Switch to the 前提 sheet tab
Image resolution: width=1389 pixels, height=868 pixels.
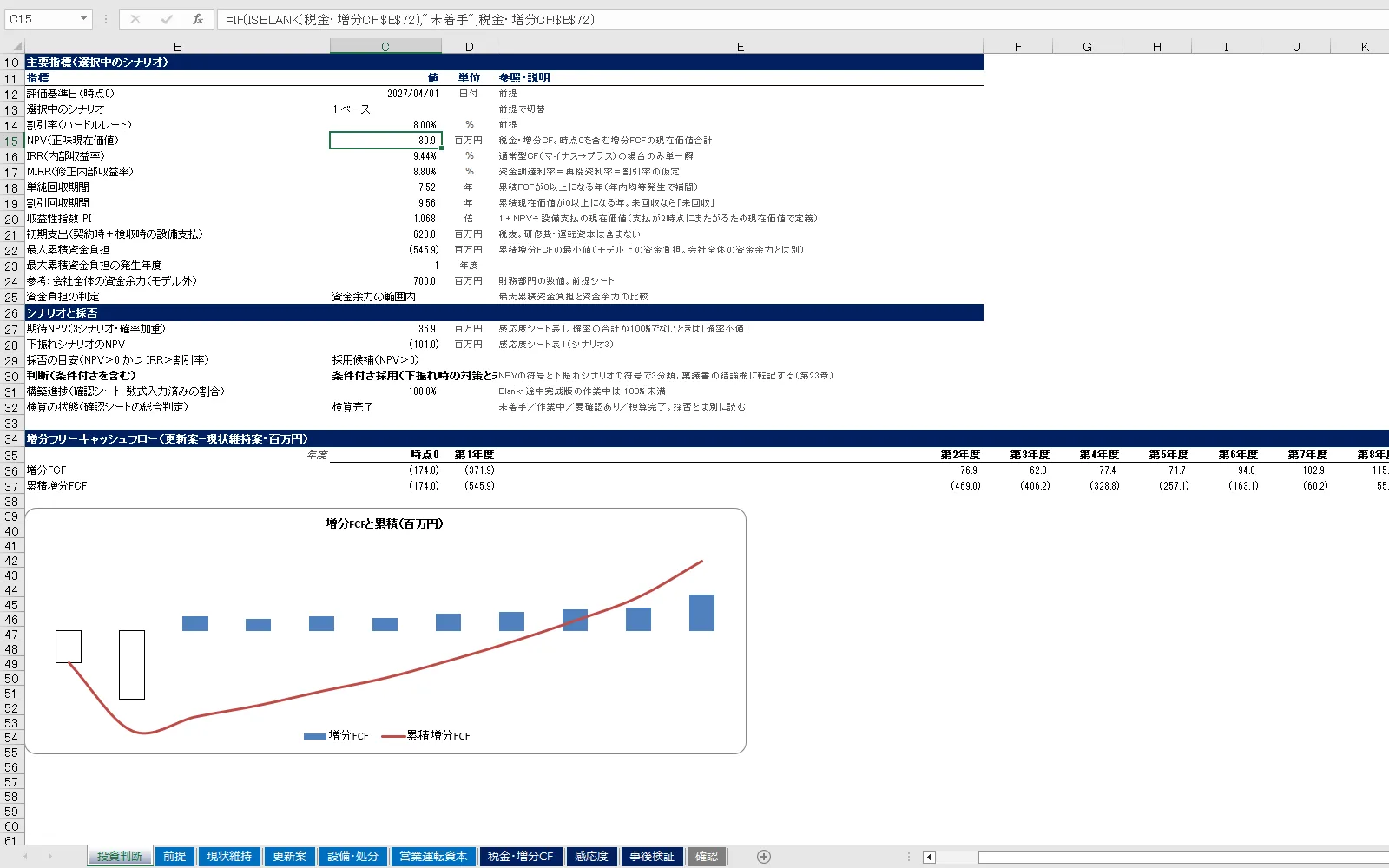(174, 857)
